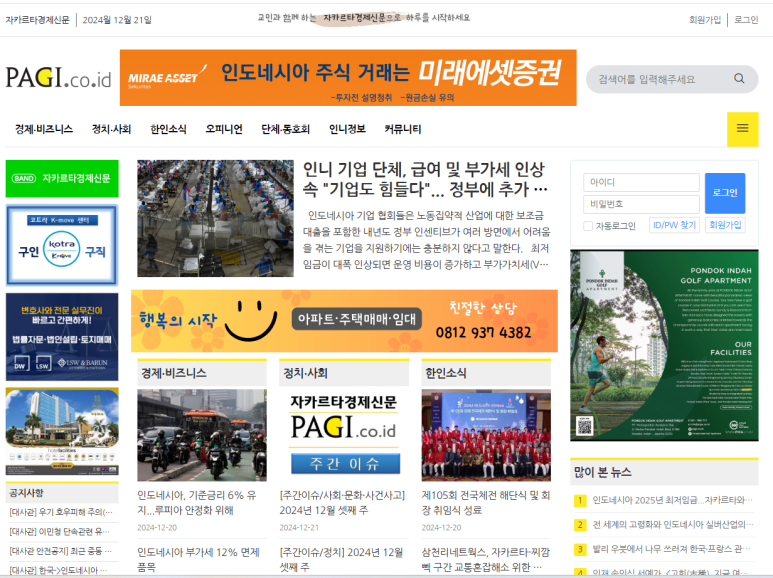Toggle the 자동로그인 checkbox
This screenshot has width=773, height=578.
588,226
